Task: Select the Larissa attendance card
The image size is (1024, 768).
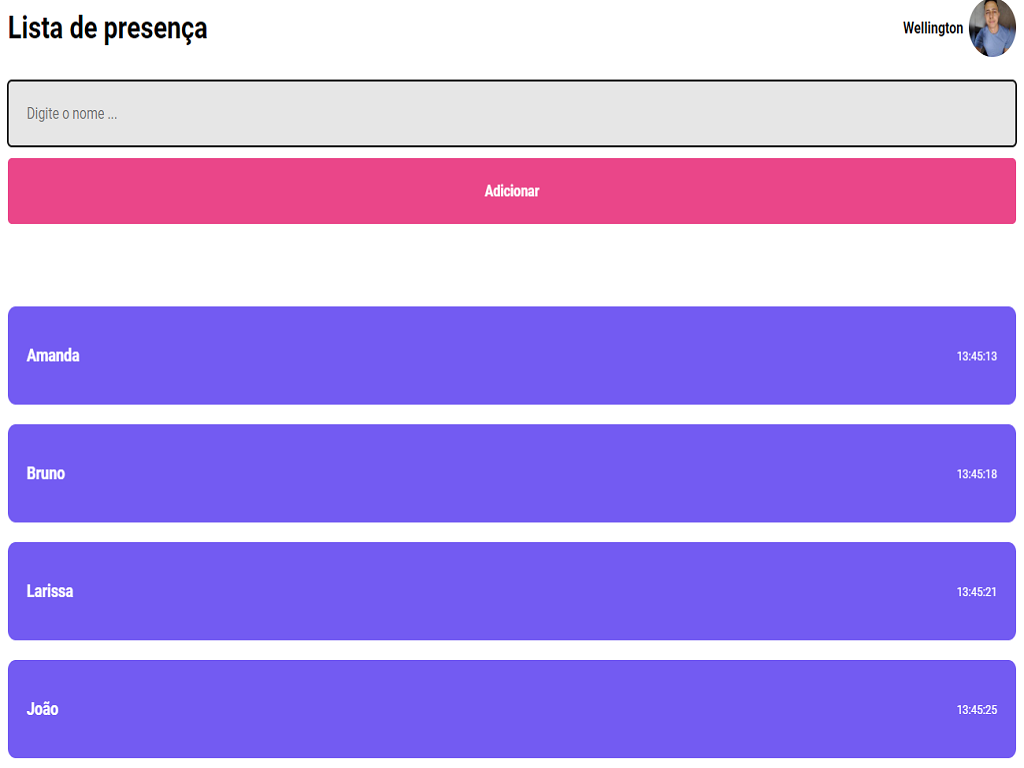Action: click(512, 591)
